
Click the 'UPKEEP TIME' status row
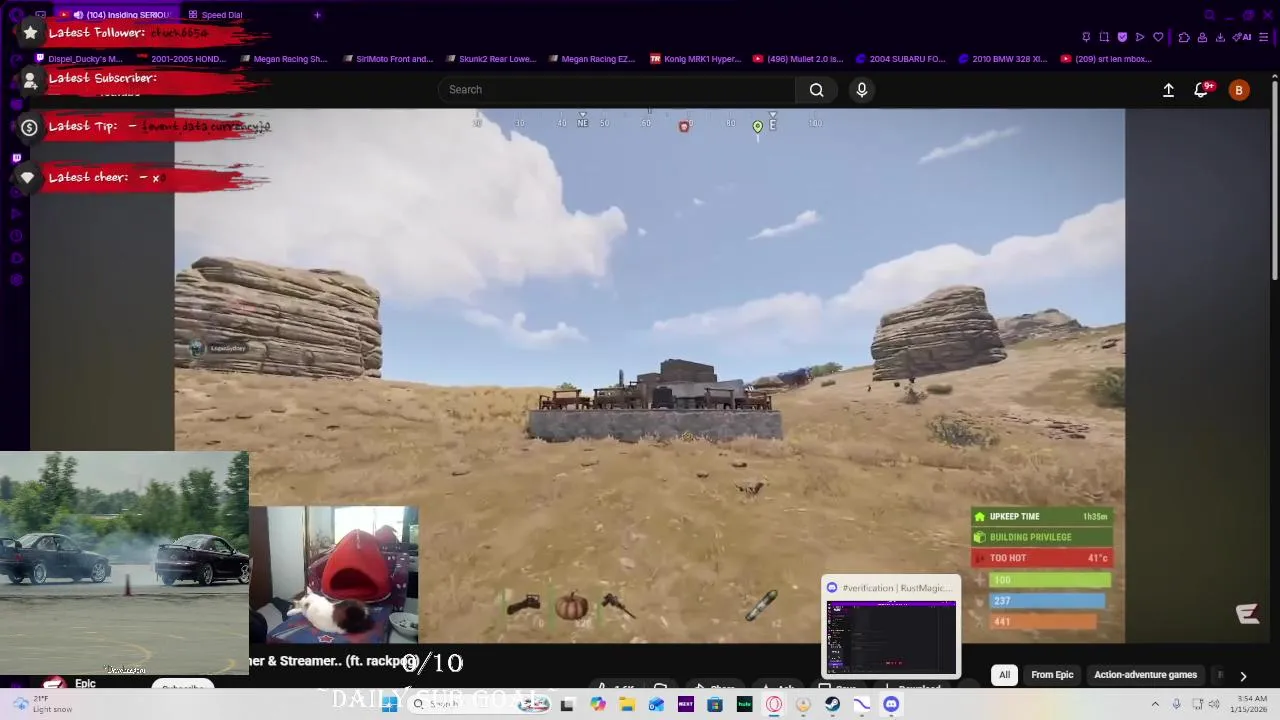coord(1042,517)
